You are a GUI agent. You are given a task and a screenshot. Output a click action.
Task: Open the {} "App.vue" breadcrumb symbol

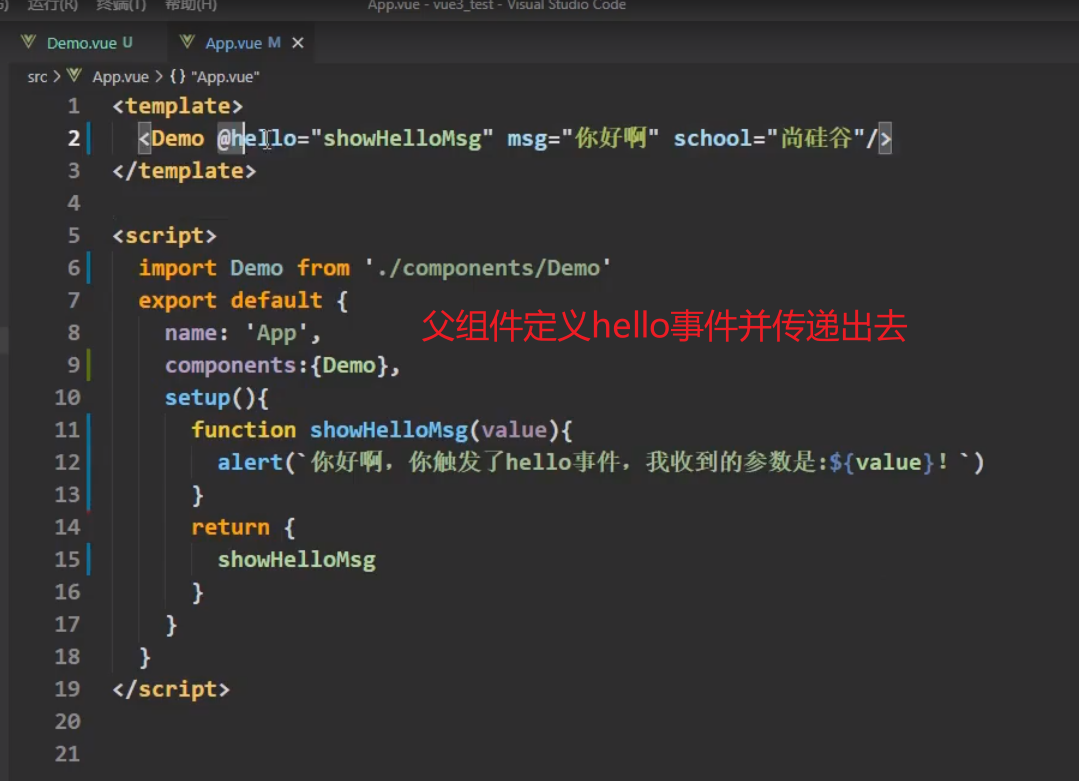tap(214, 76)
